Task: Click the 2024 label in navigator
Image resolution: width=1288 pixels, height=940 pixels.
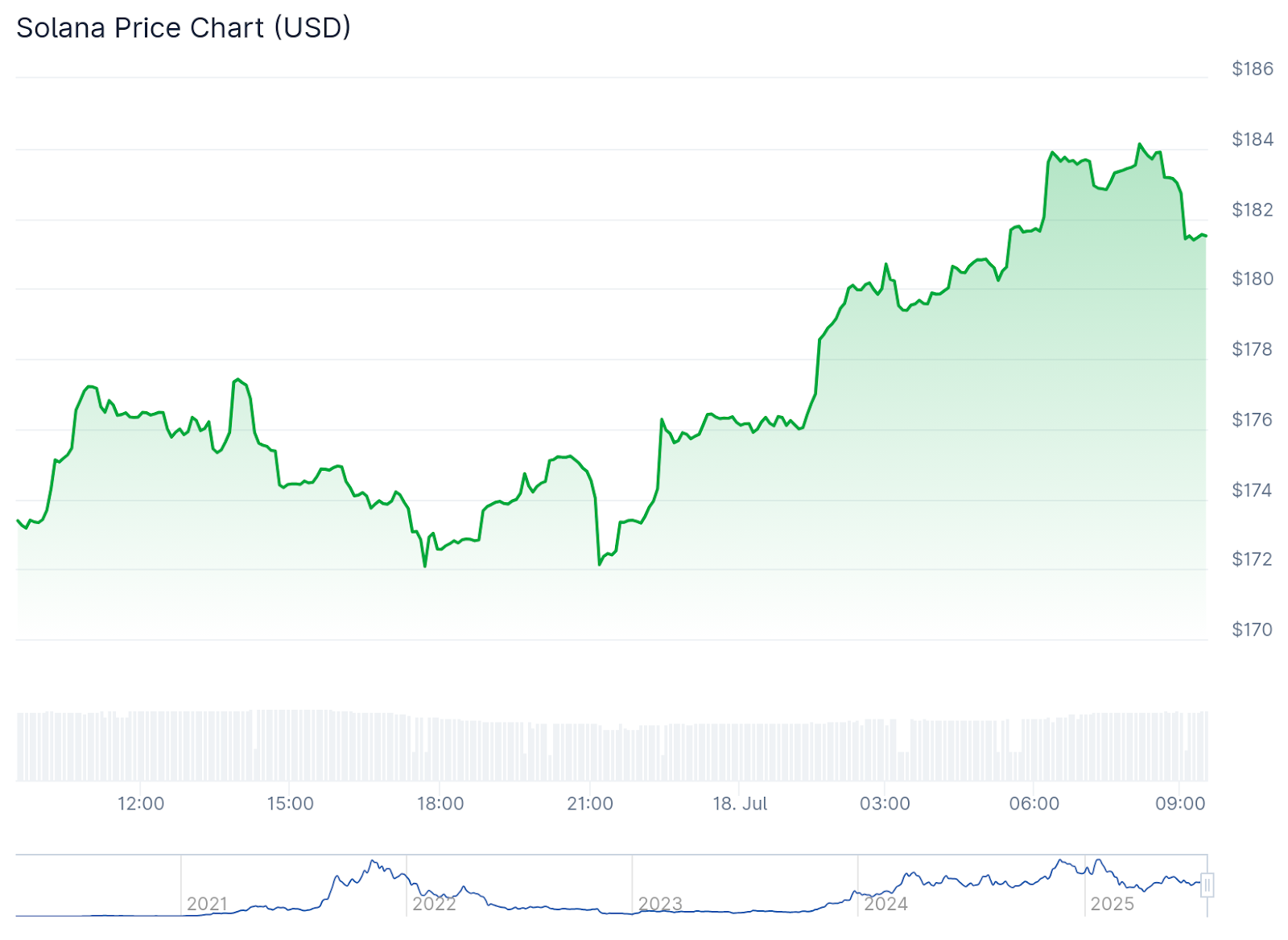Action: point(885,904)
